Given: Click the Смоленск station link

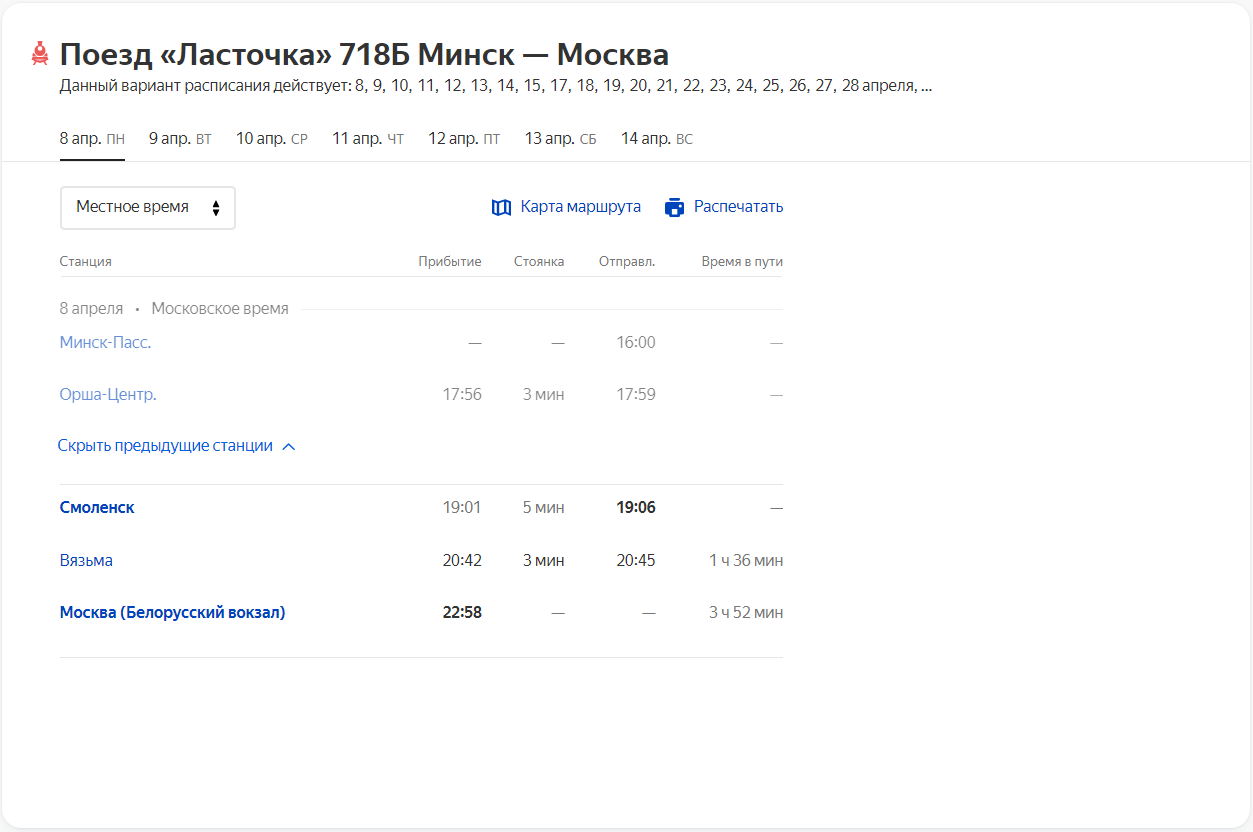Looking at the screenshot, I should coord(97,507).
